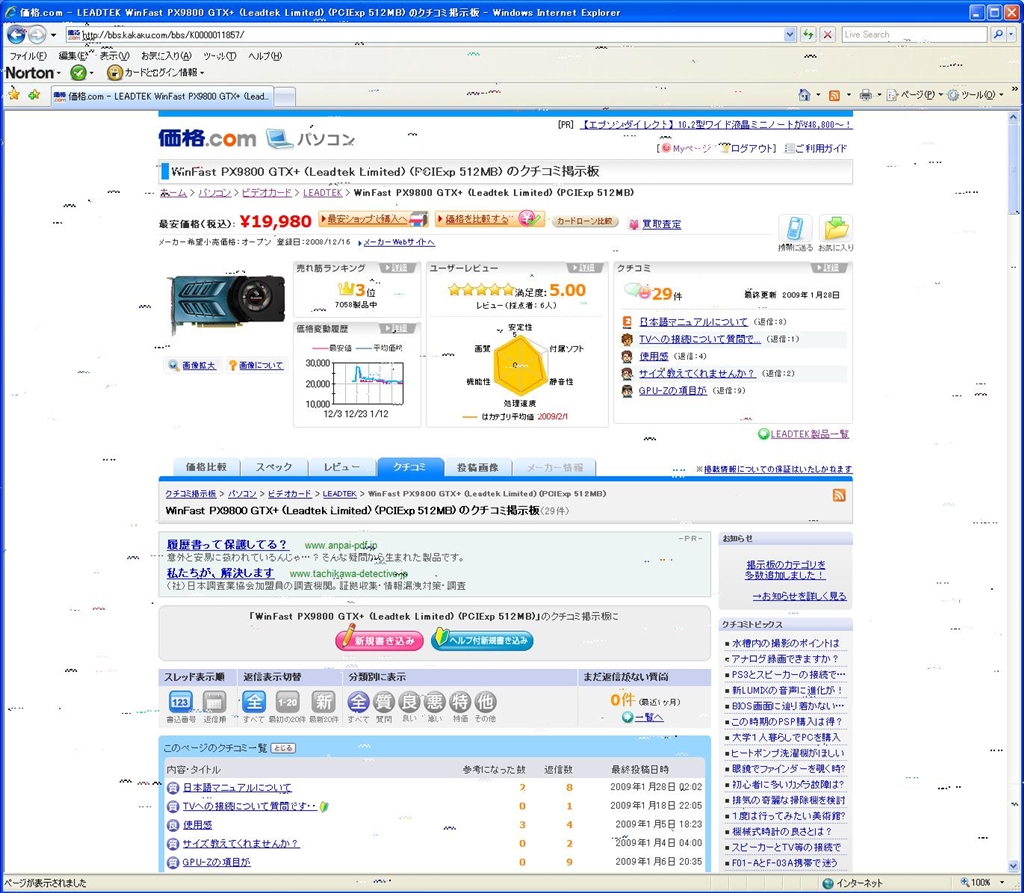Open the recent pages dropdown next to Forward

(x=54, y=35)
